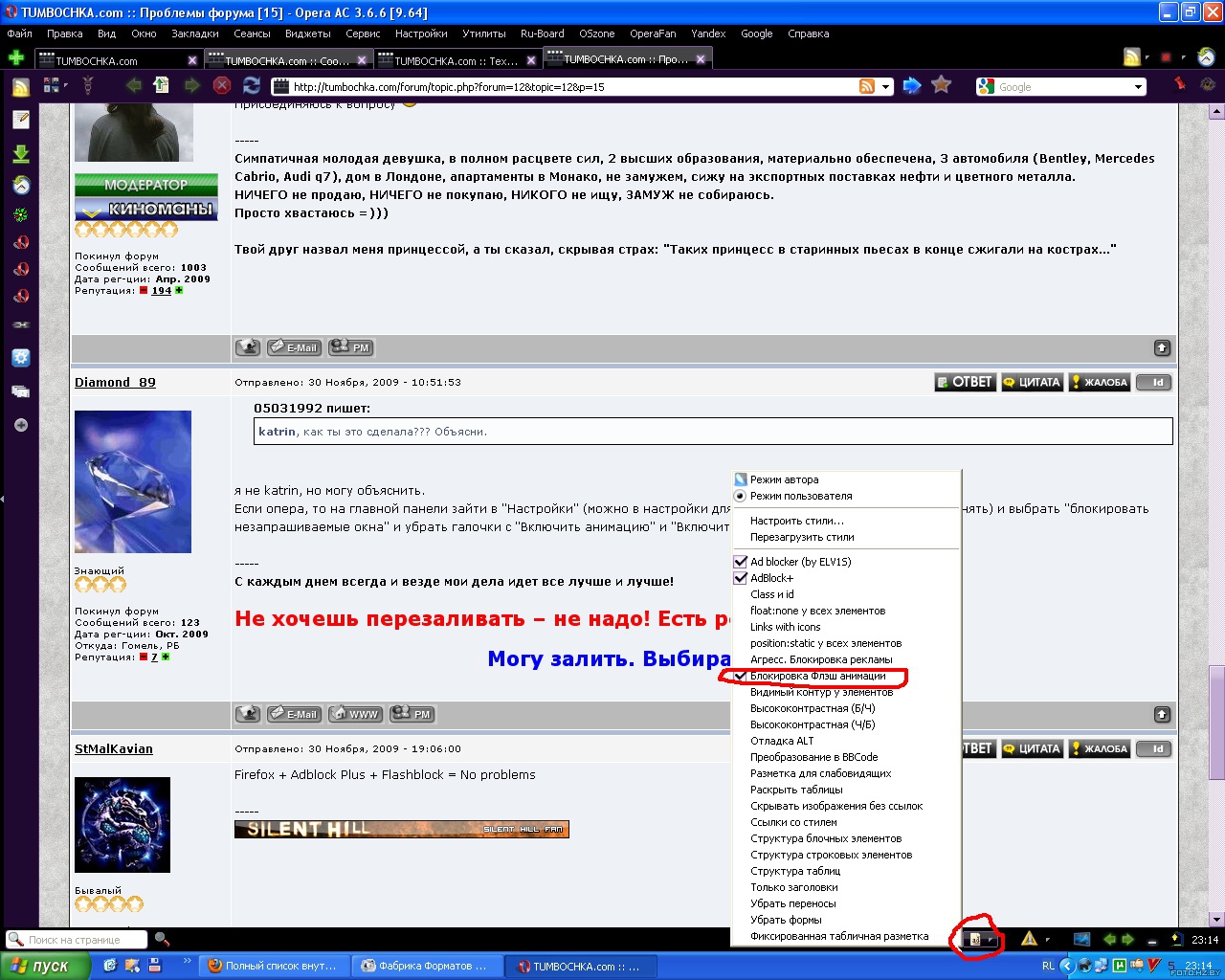
Task: Toggle the AdBlock+ style checkbox
Action: [740, 578]
